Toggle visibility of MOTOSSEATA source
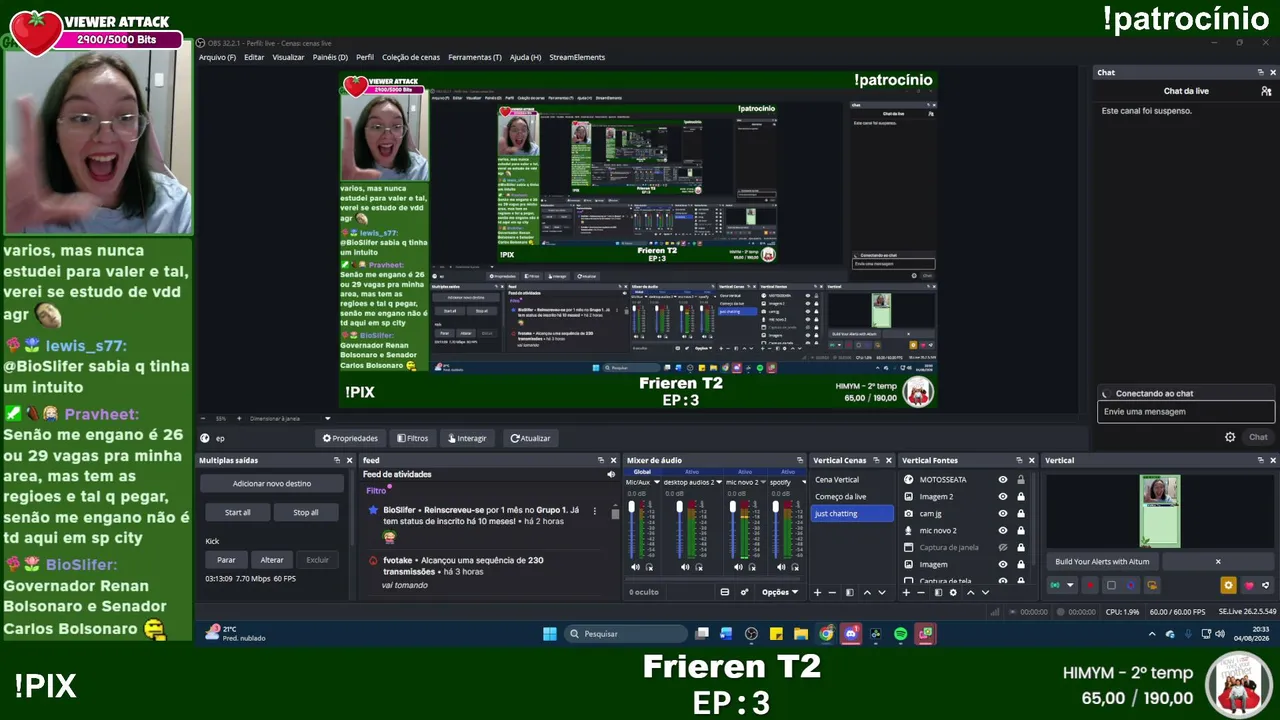The height and width of the screenshot is (720, 1280). (1003, 480)
